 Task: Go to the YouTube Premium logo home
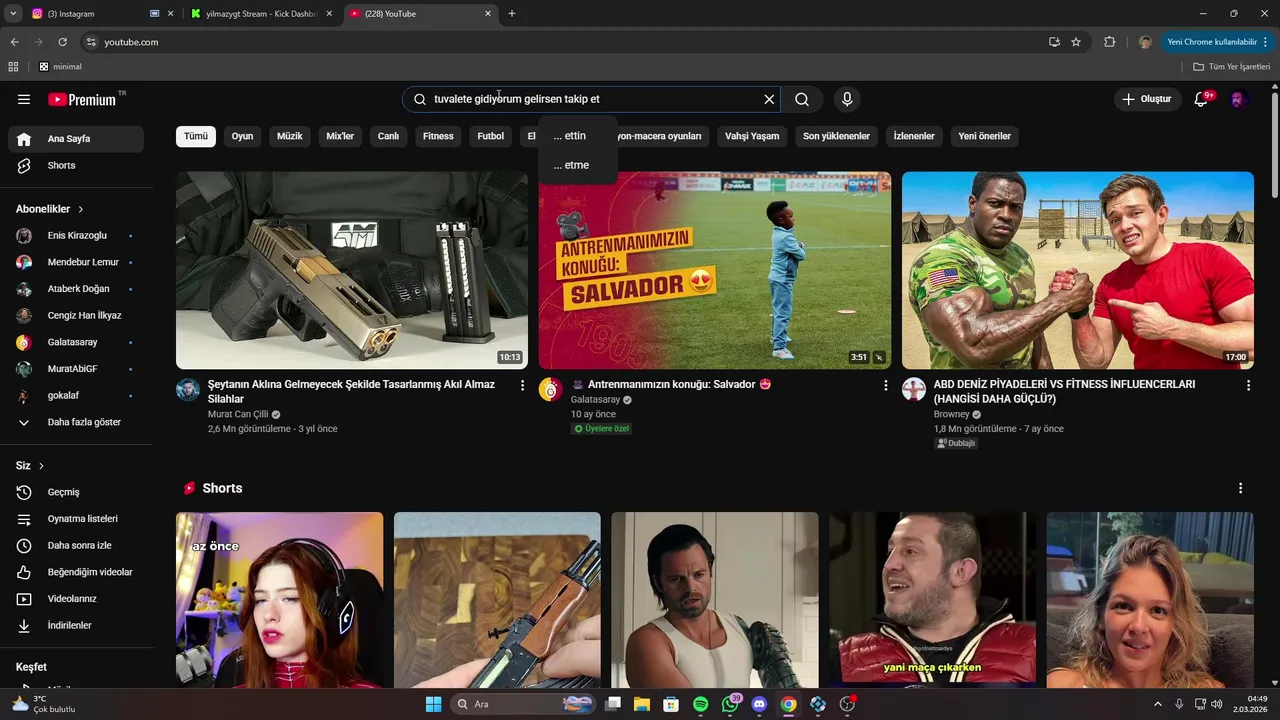tap(82, 99)
